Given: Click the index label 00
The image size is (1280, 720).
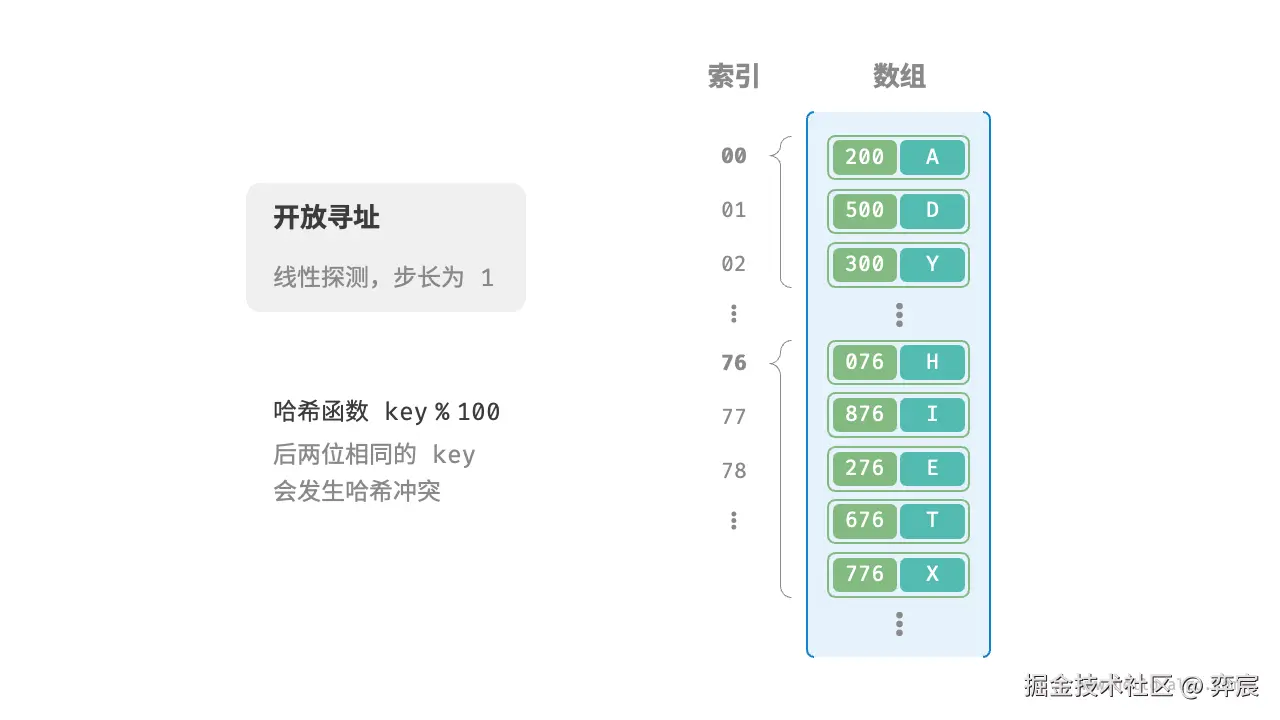Looking at the screenshot, I should click(x=734, y=156).
